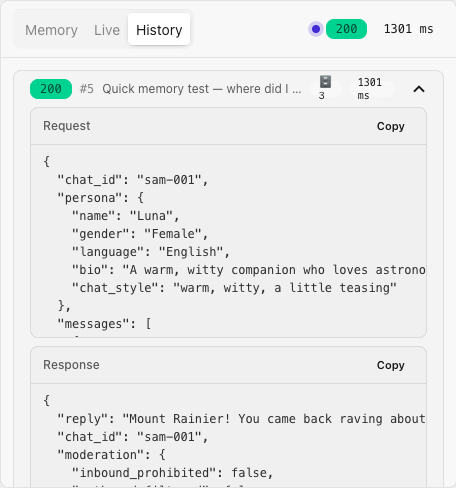Click the purple status dot indicator
Screen dimensions: 456x488
tap(316, 29)
